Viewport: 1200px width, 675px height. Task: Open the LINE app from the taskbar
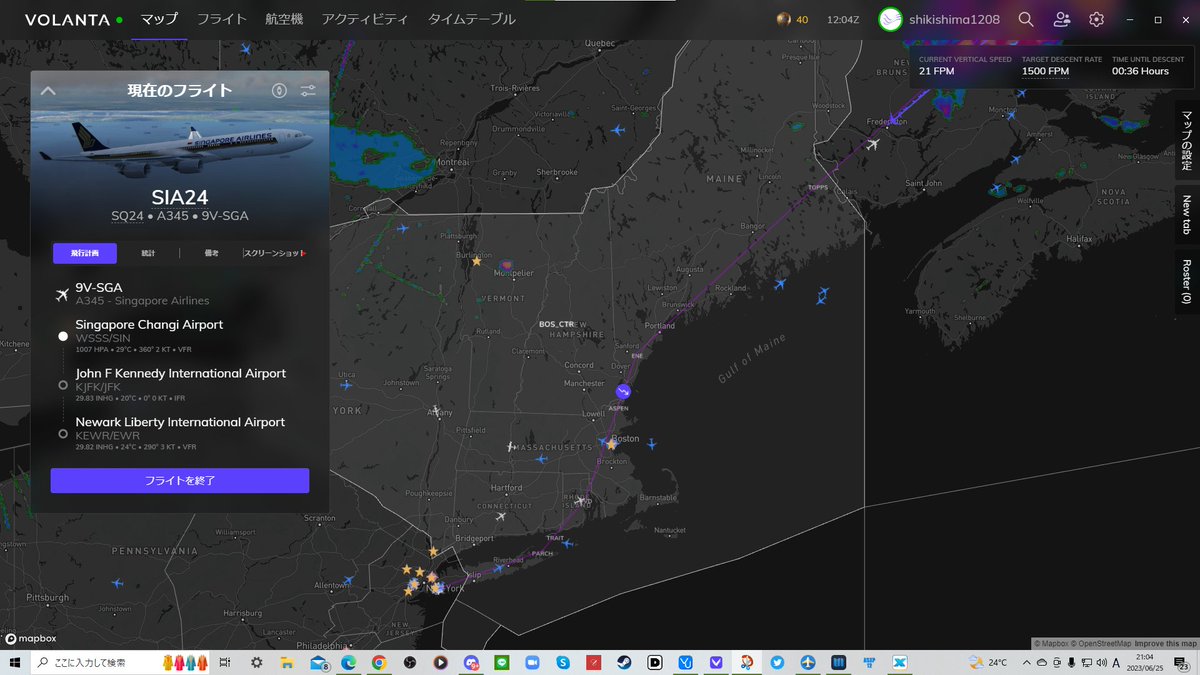point(501,662)
